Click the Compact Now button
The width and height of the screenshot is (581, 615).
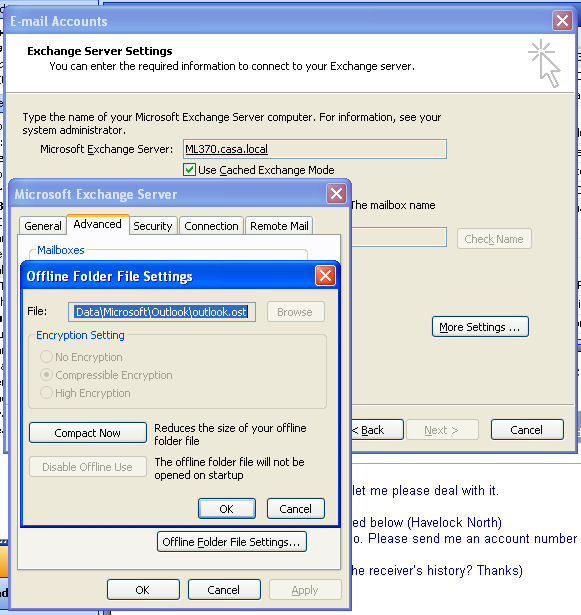tap(87, 433)
